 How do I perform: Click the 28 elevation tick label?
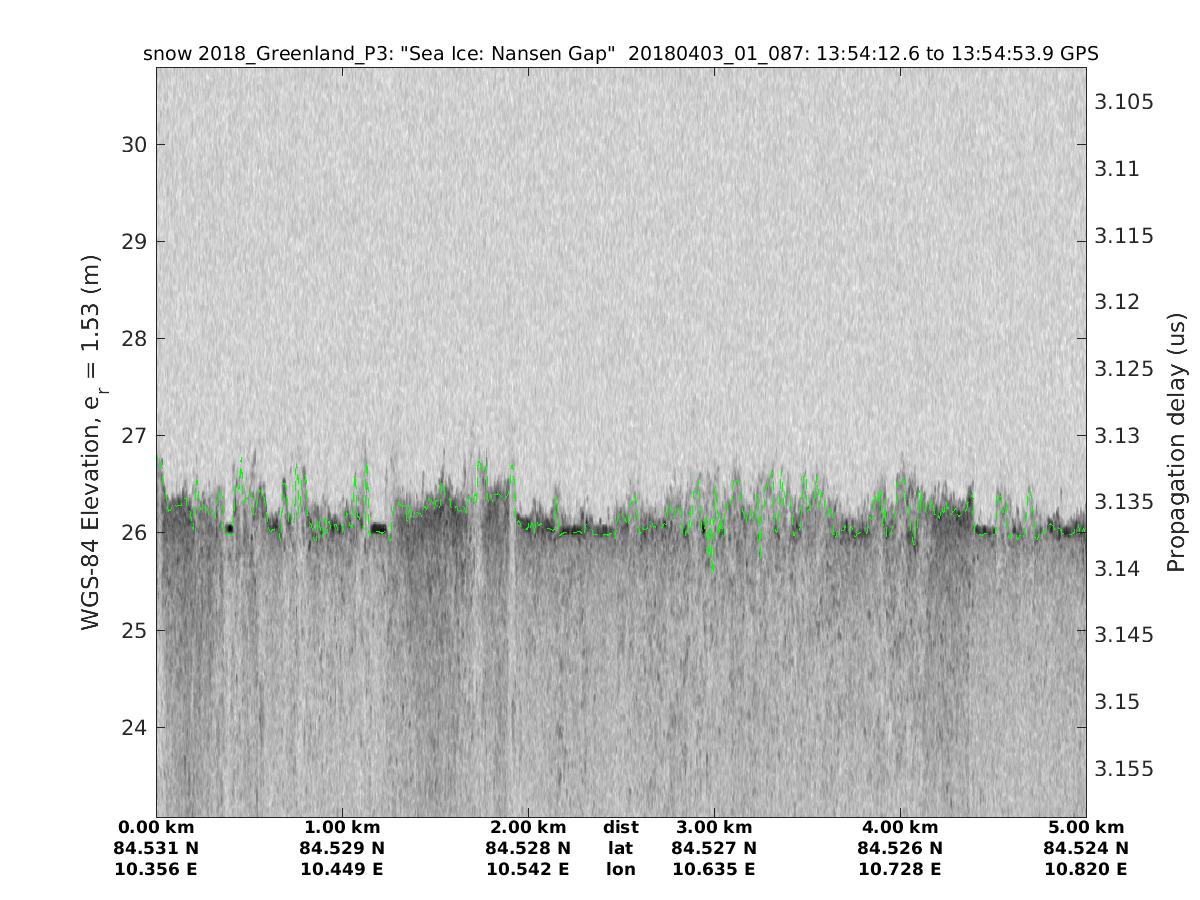pos(134,338)
